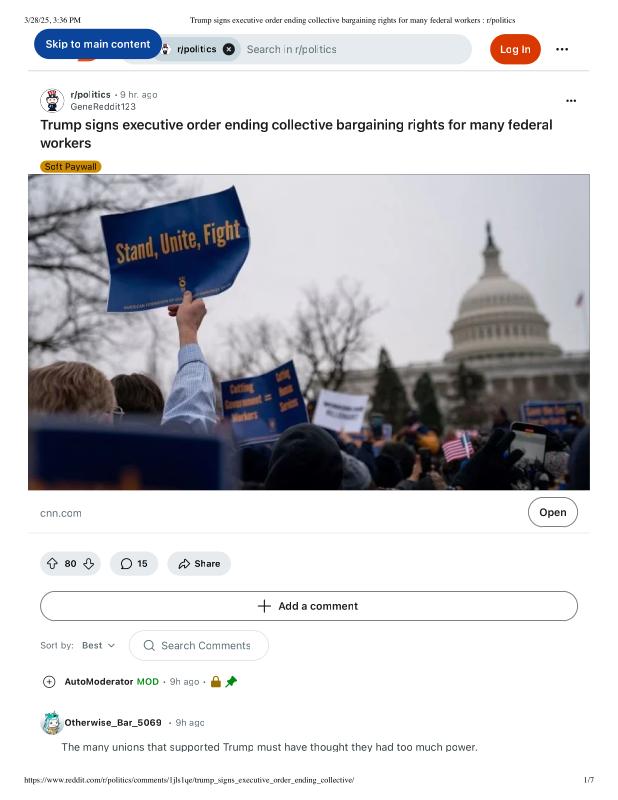Upvote the Trump executive order post
Screen dimensions: 618x800
pos(53,564)
